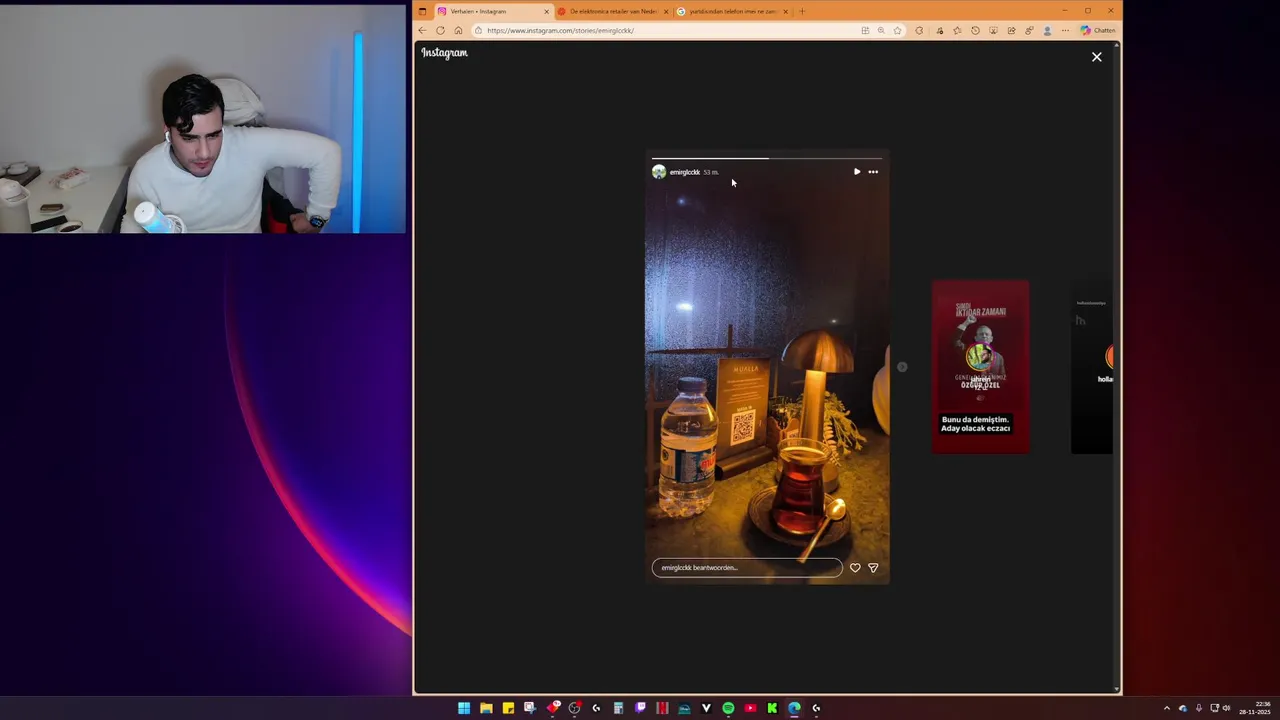Open Netflix from the taskbar

click(x=662, y=708)
